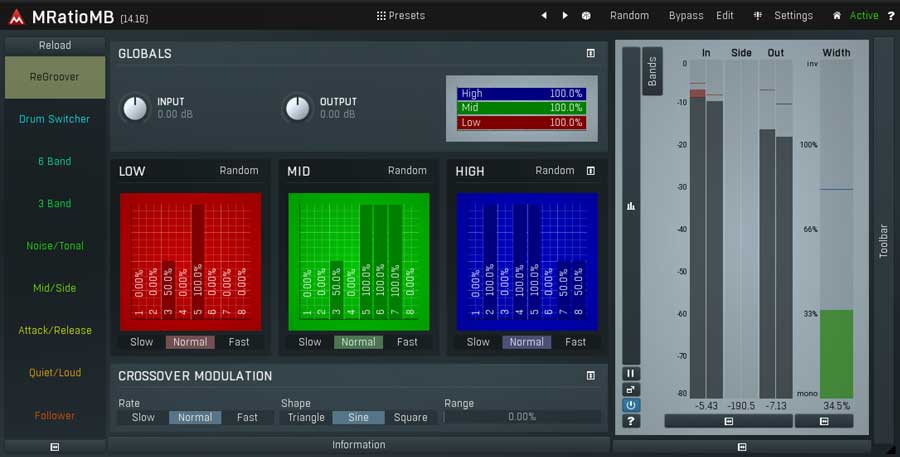
Task: Click the Bands meter tab
Action: pyautogui.click(x=652, y=71)
